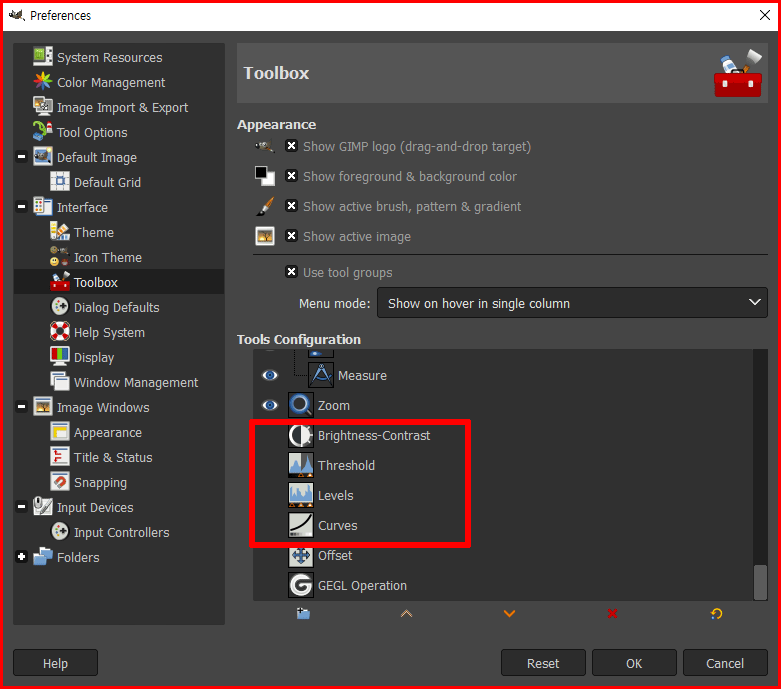Image resolution: width=781 pixels, height=689 pixels.
Task: Select the Curves tool icon
Action: 301,525
